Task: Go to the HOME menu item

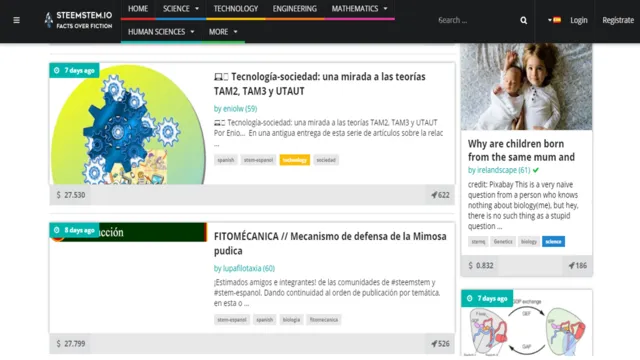Action: 138,9
